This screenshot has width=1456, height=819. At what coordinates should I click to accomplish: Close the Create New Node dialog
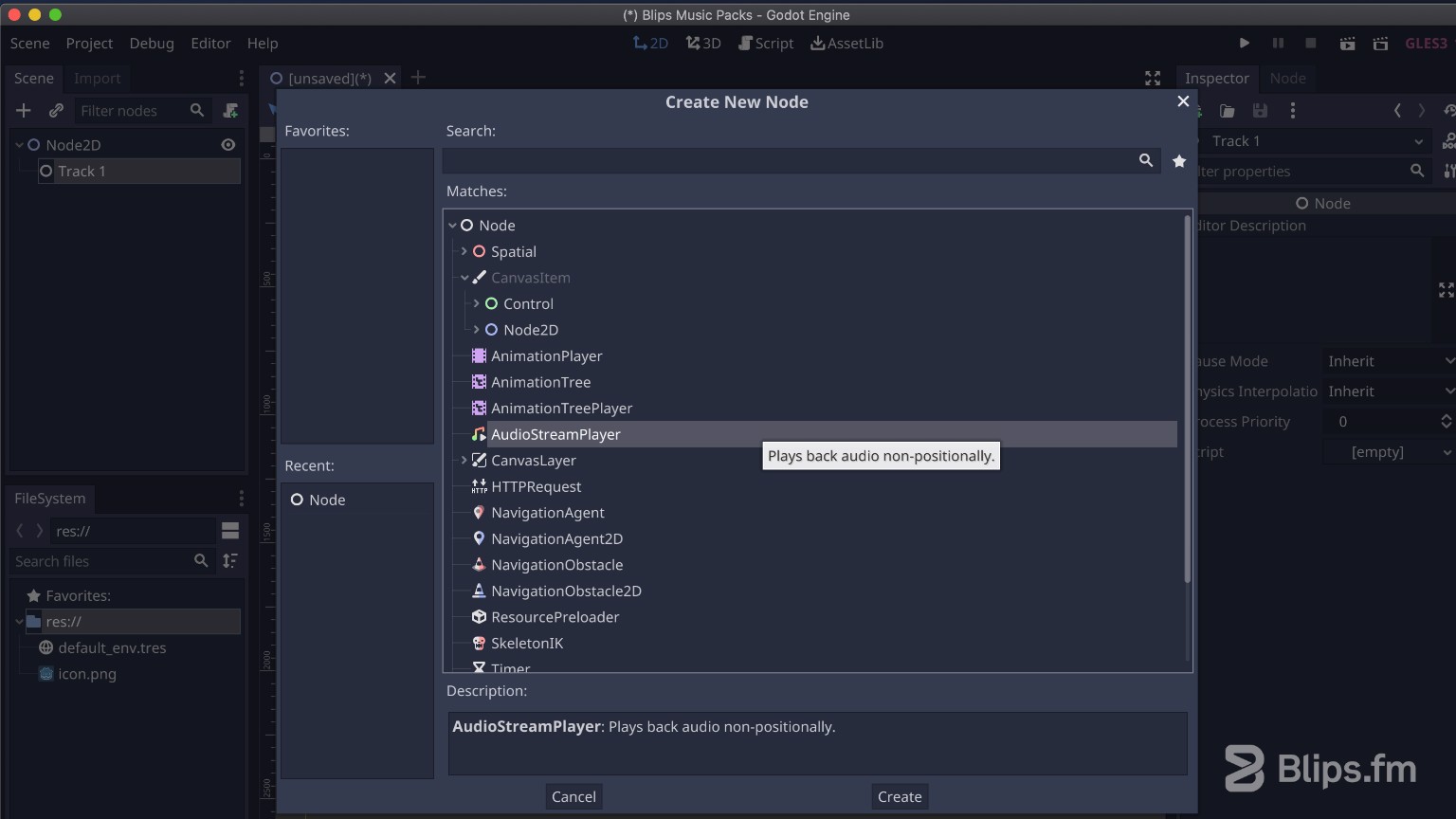coord(1183,101)
